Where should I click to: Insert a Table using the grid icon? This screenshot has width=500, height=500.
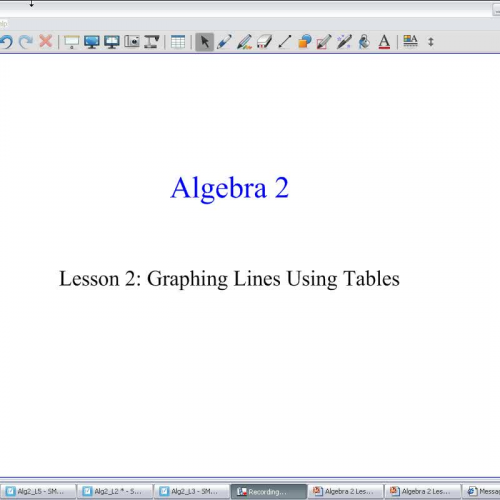178,42
